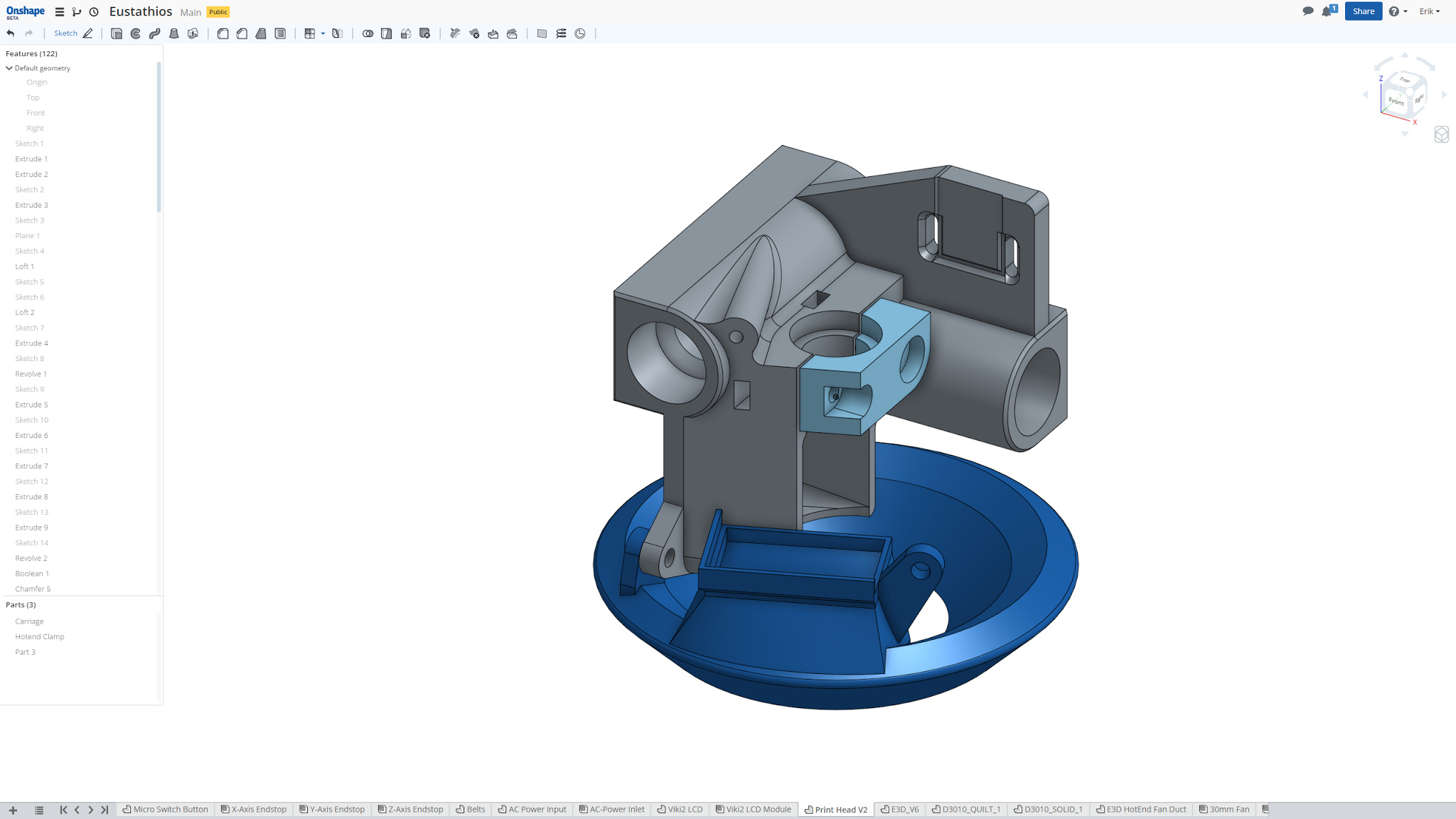Select Hotend Clamp in Parts list

pos(40,636)
